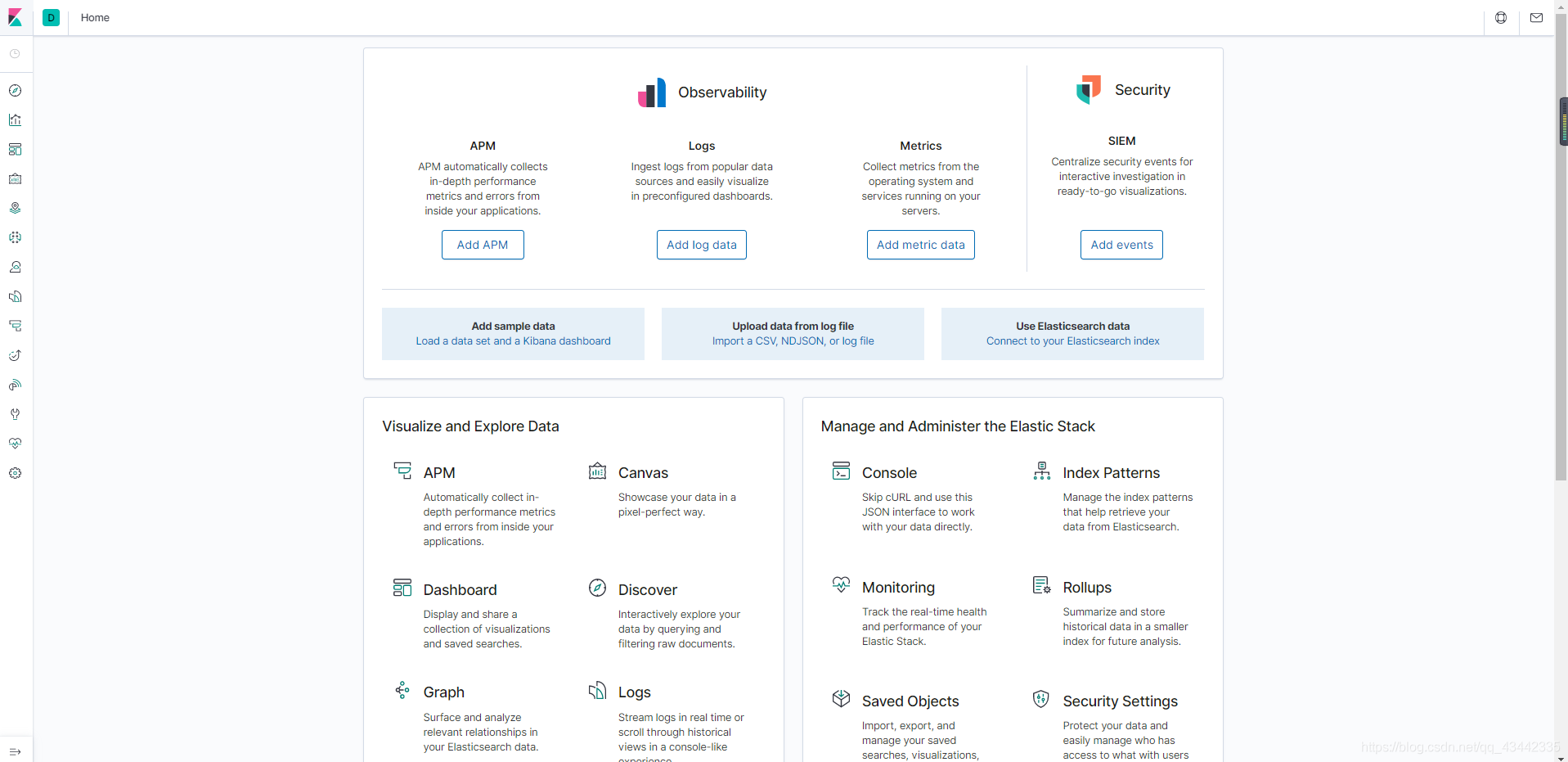Screen dimensions: 1568x762
Task: Click the Add log data button
Action: 702,245
